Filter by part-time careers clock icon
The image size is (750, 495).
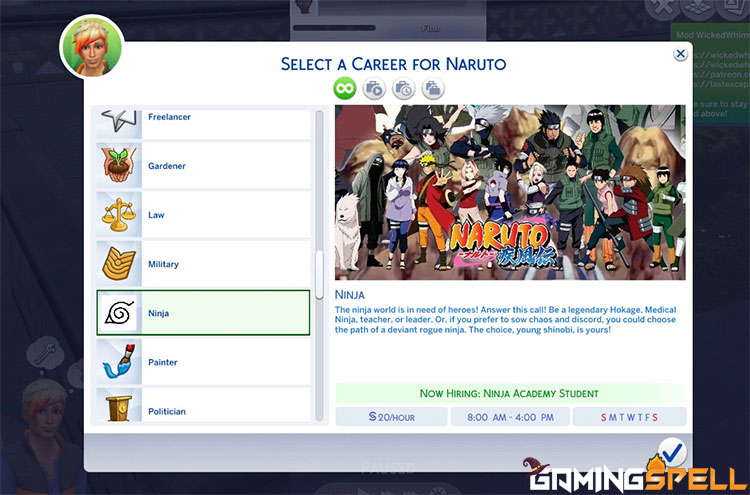point(404,89)
